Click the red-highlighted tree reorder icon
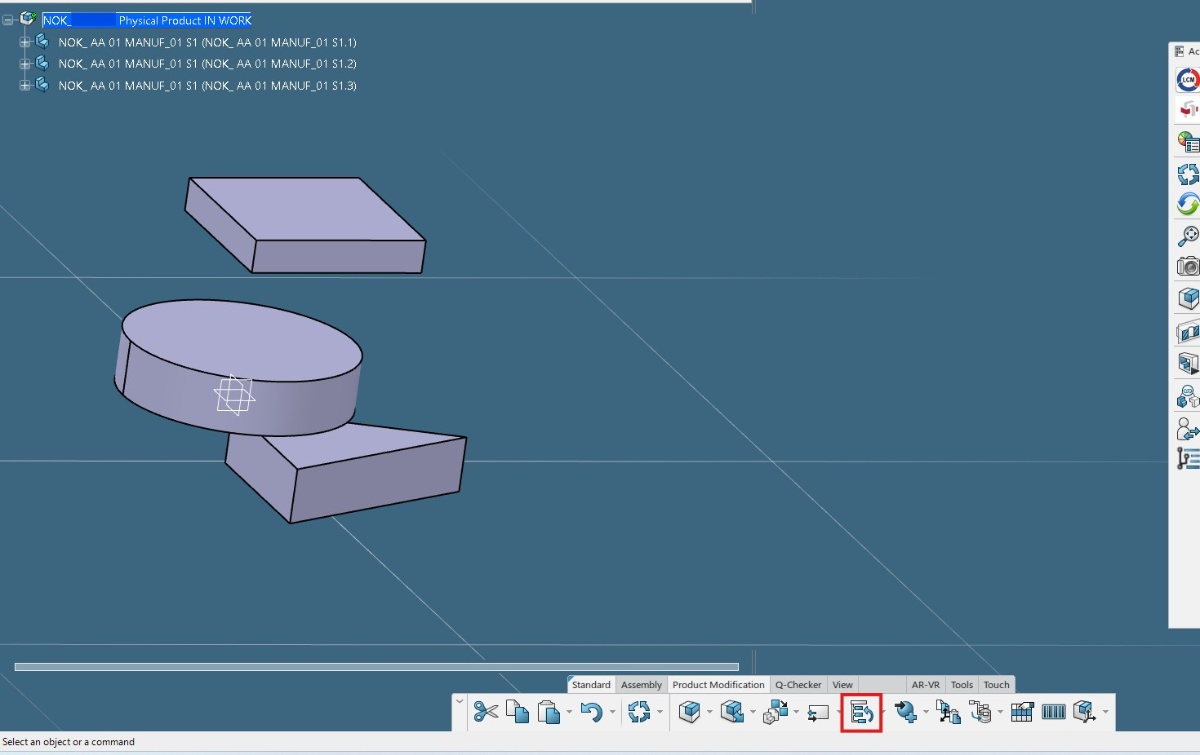 click(861, 712)
